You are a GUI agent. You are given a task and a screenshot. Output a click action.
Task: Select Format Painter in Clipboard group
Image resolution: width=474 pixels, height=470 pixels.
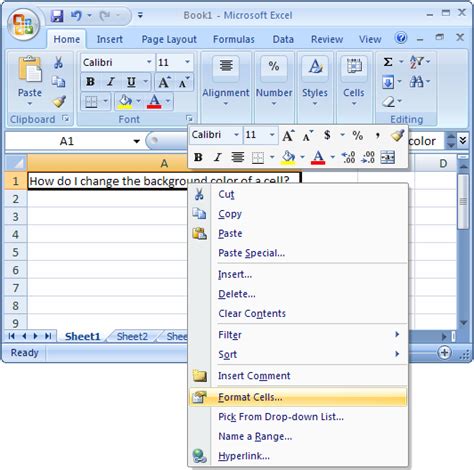[x=59, y=101]
